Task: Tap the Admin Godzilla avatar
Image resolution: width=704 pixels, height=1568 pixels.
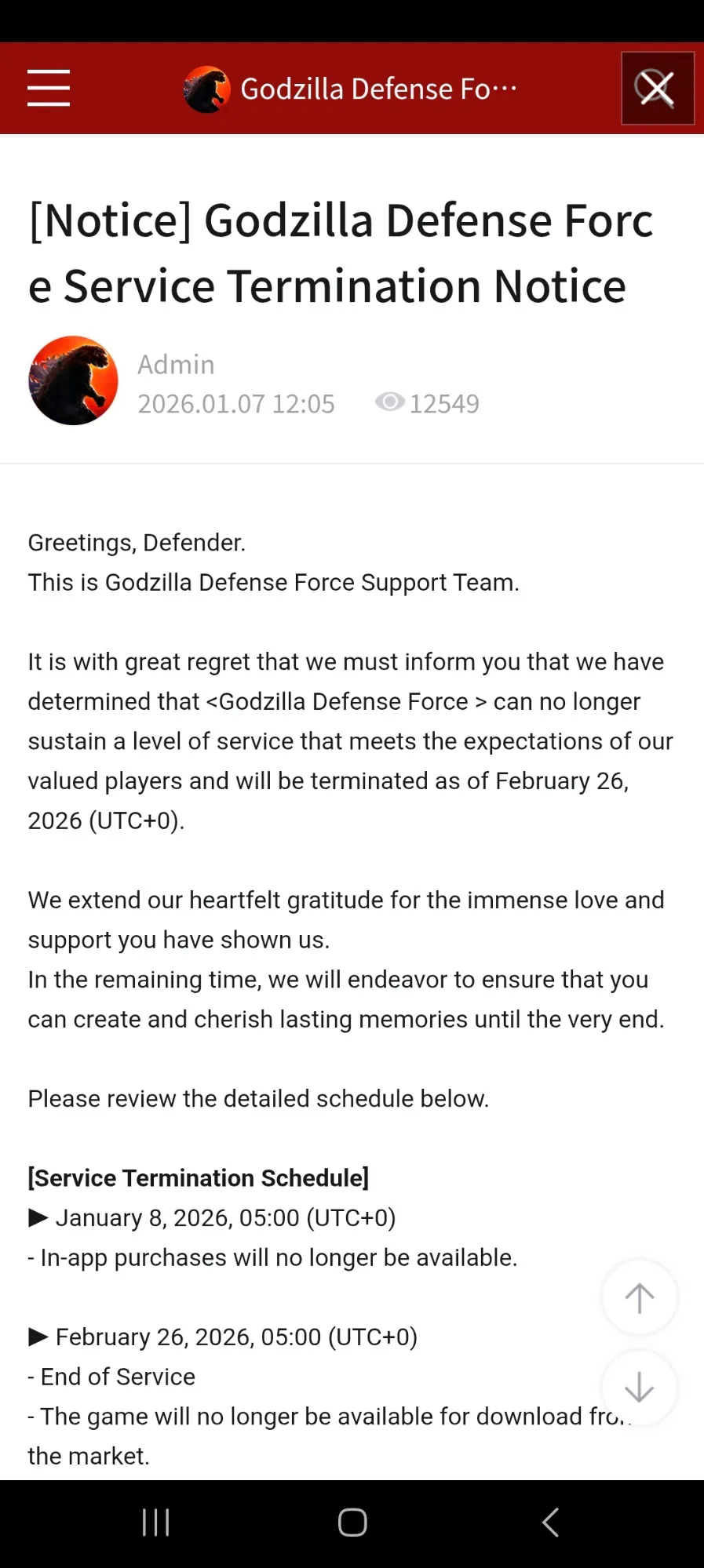Action: [x=74, y=381]
